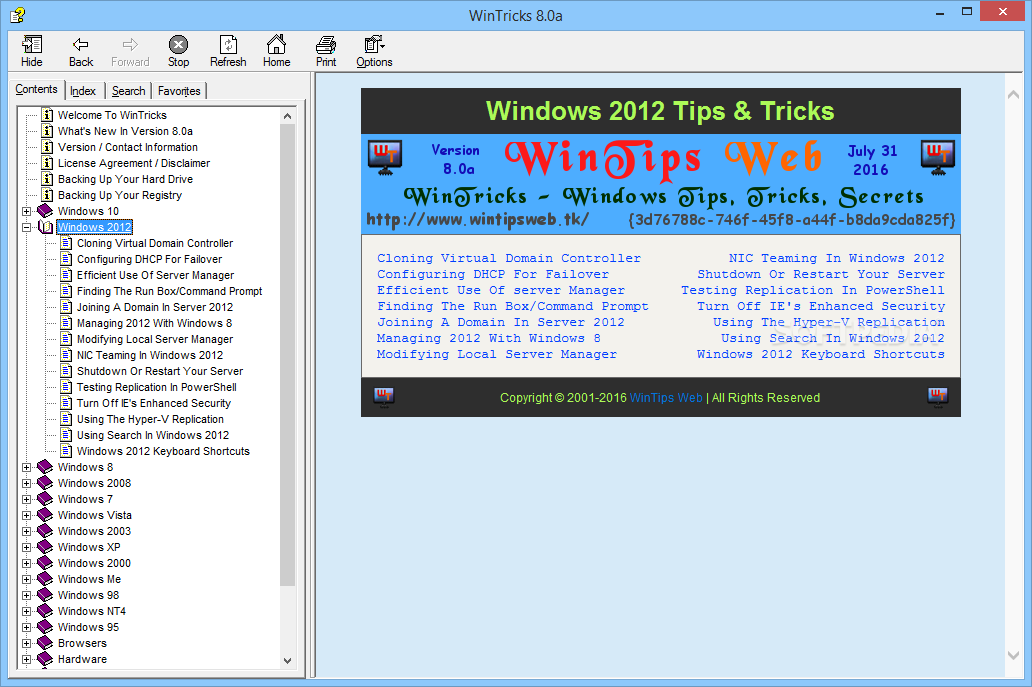Open Cloning Virtual Domain Controller link in page
The width and height of the screenshot is (1032, 687).
509,258
